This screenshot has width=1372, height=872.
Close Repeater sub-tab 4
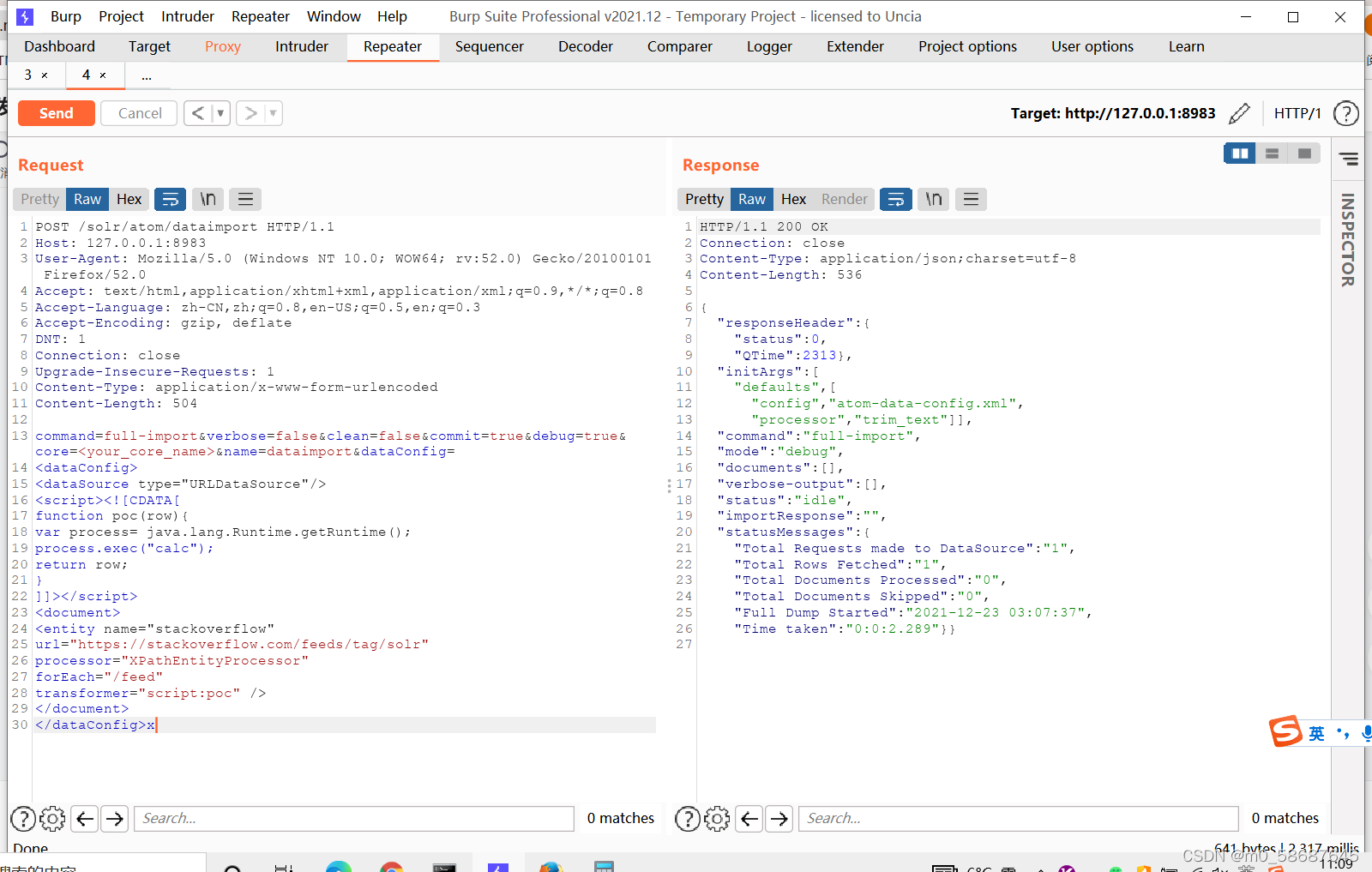click(103, 75)
